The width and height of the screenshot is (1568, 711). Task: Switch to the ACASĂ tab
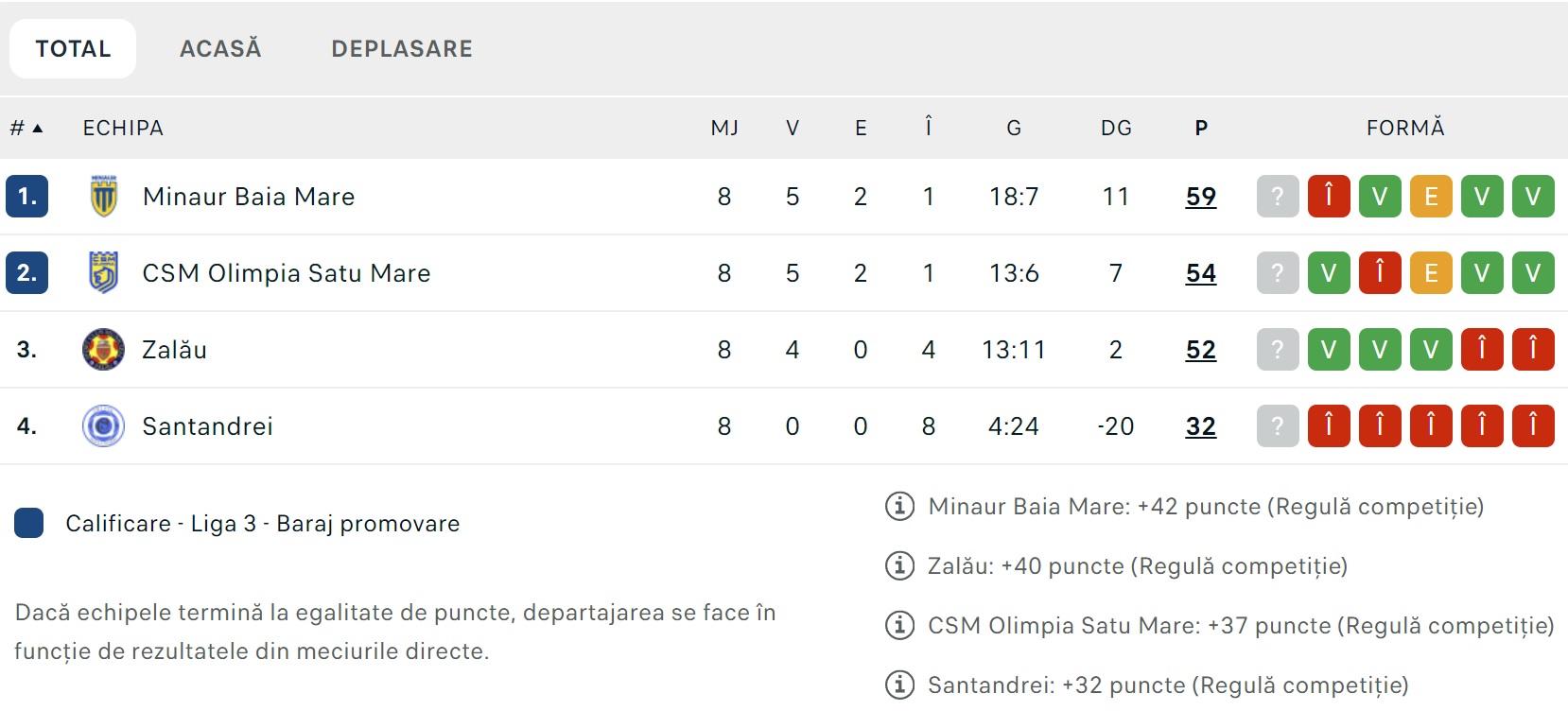220,49
